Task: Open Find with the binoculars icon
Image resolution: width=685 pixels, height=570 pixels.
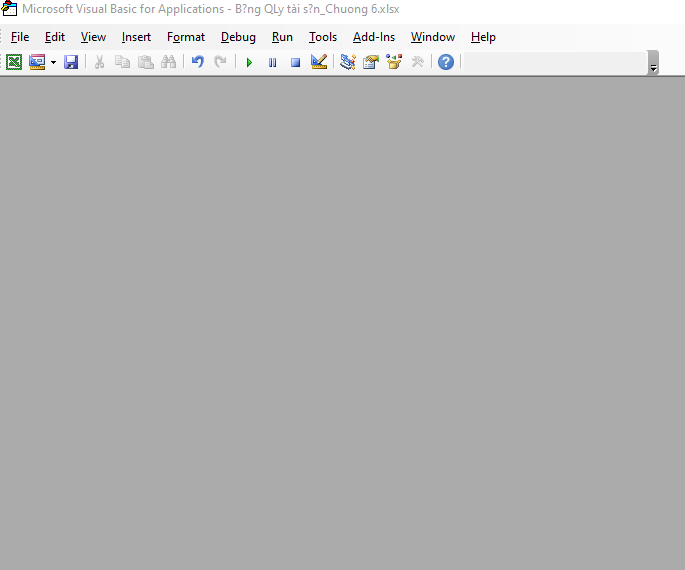Action: pyautogui.click(x=169, y=62)
